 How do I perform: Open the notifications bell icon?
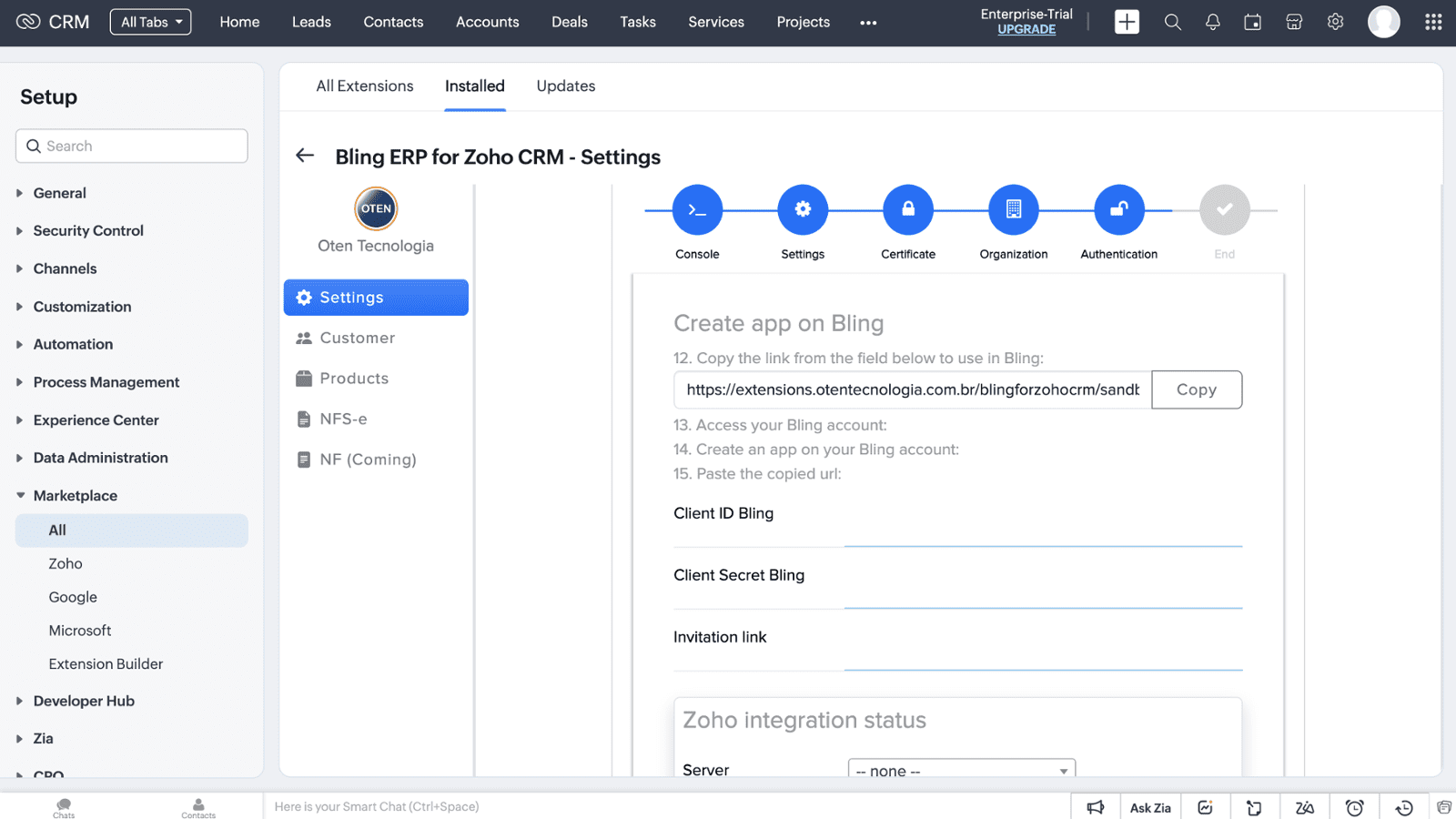click(1212, 22)
